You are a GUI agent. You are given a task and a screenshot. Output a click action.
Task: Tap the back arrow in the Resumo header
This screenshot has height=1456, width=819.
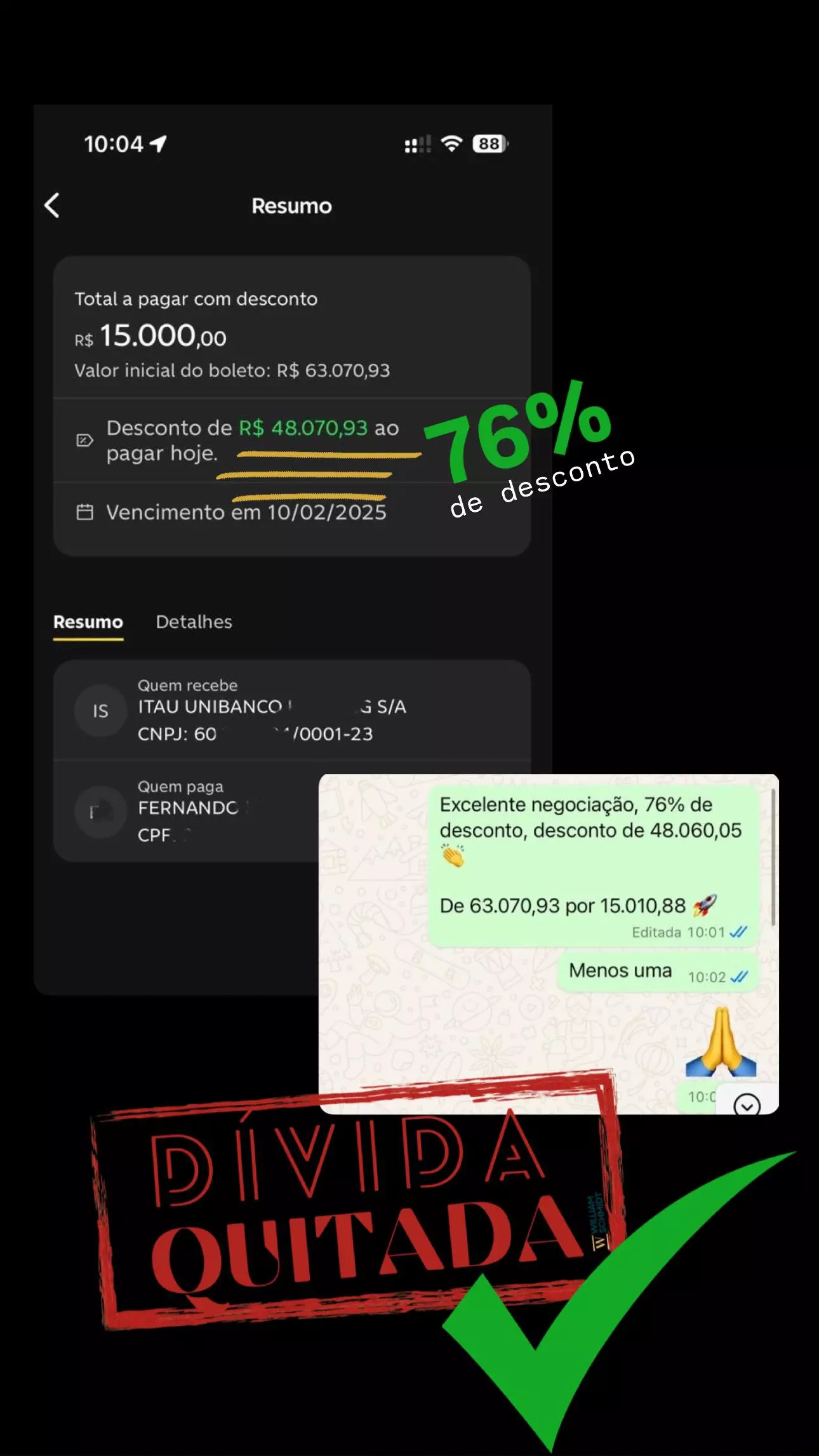[x=52, y=205]
